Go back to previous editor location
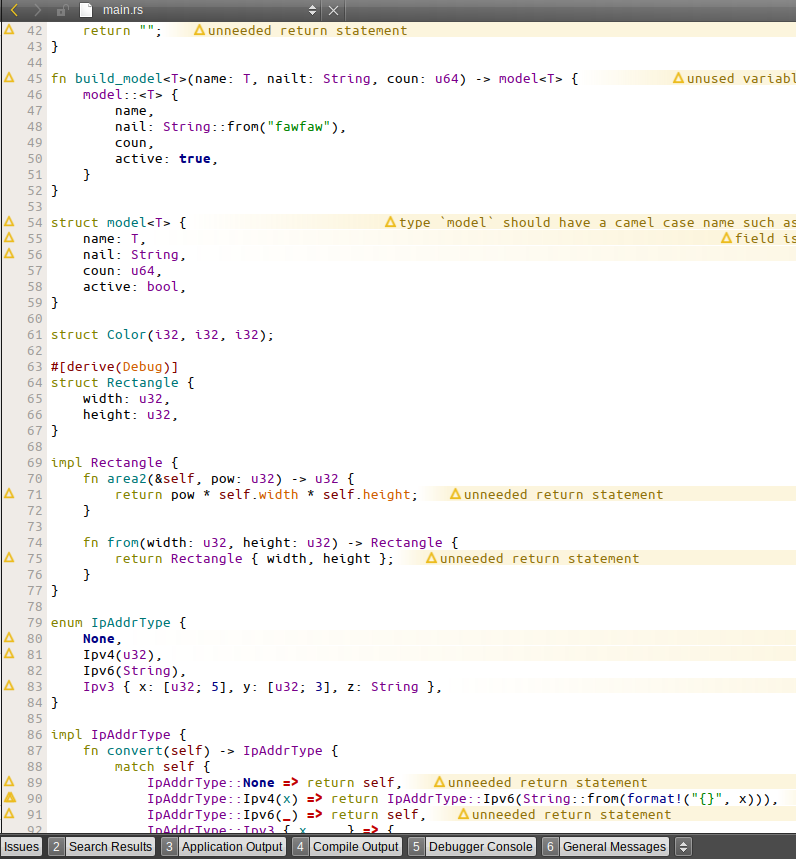This screenshot has height=859, width=796. coord(14,10)
